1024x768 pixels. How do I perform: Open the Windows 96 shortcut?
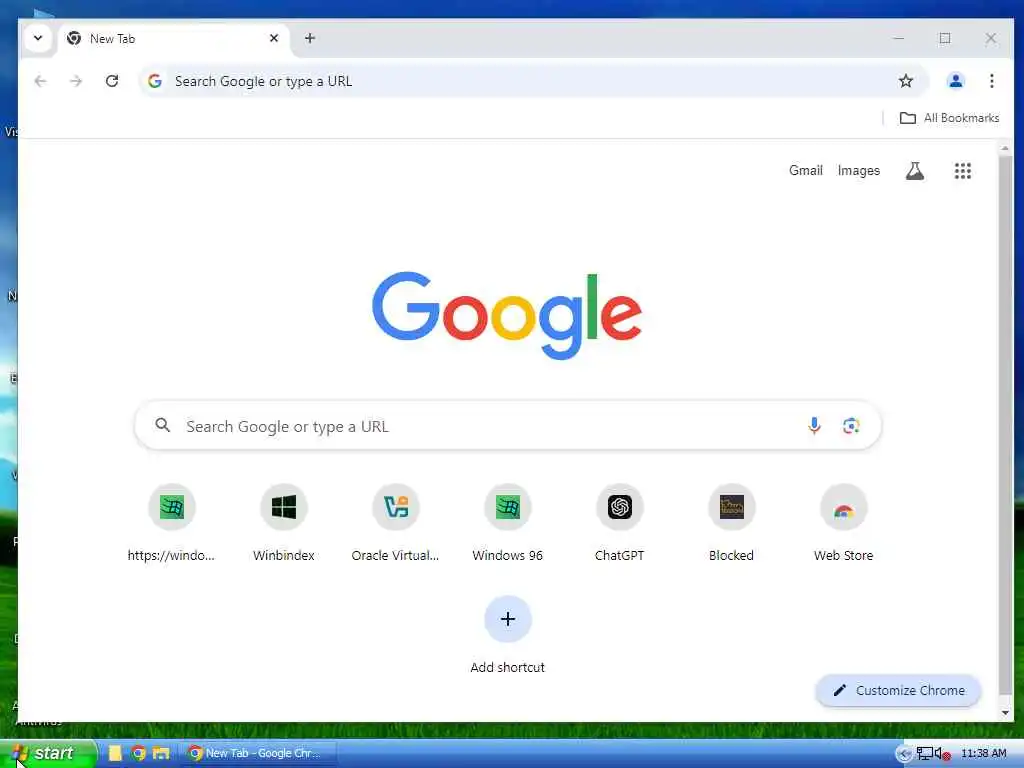507,523
